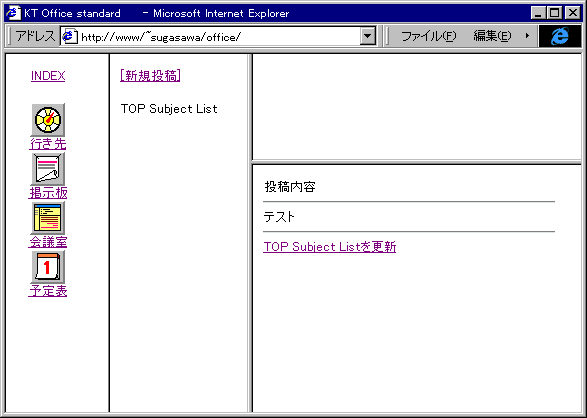Click the IE icon in title bar
Image resolution: width=587 pixels, height=418 pixels.
pos(13,13)
